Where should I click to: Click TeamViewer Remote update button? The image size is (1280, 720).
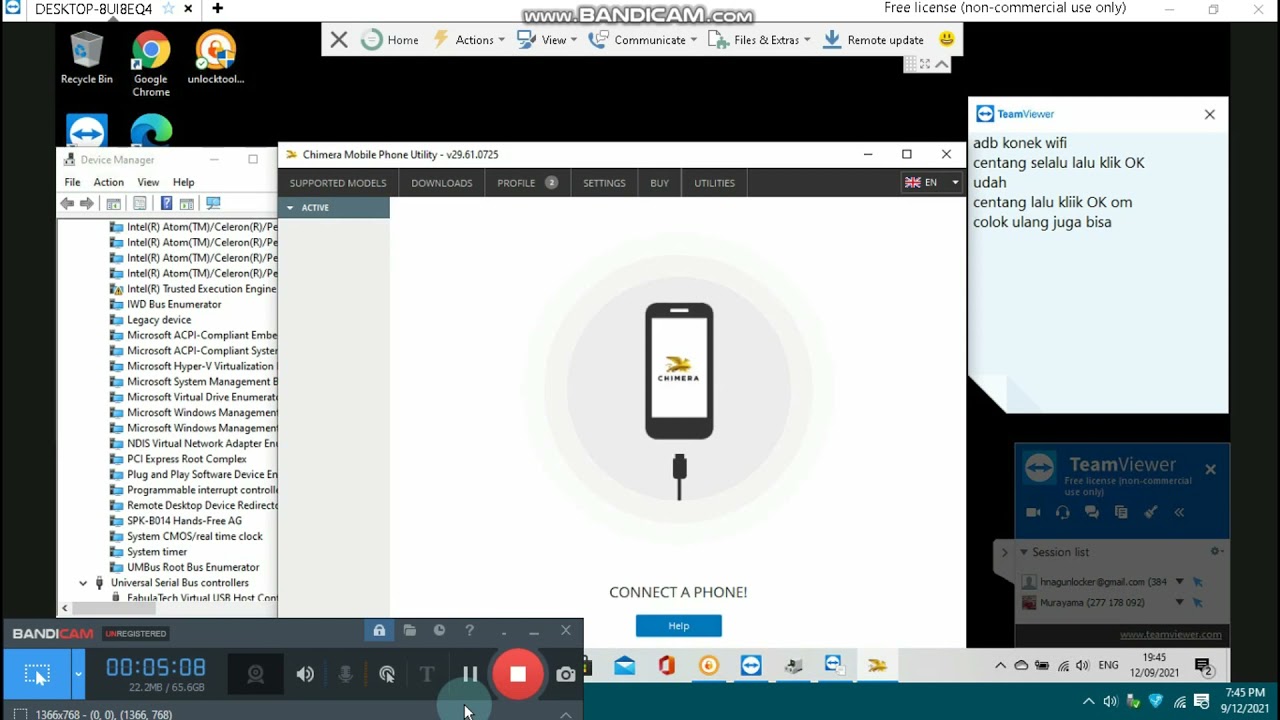coord(874,40)
